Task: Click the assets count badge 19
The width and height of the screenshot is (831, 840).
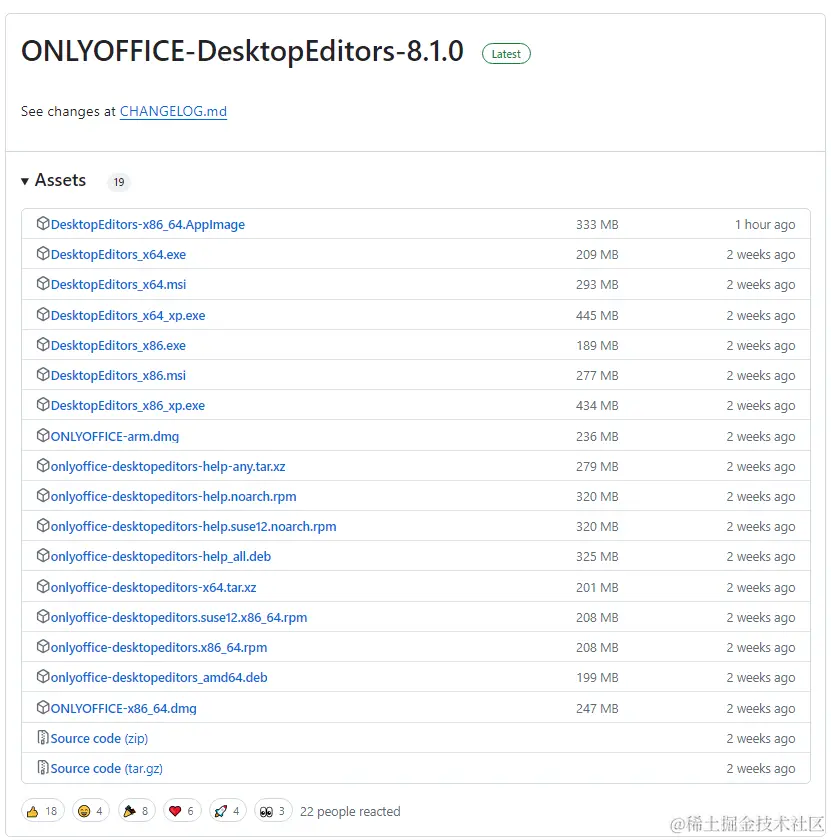Action: click(119, 182)
